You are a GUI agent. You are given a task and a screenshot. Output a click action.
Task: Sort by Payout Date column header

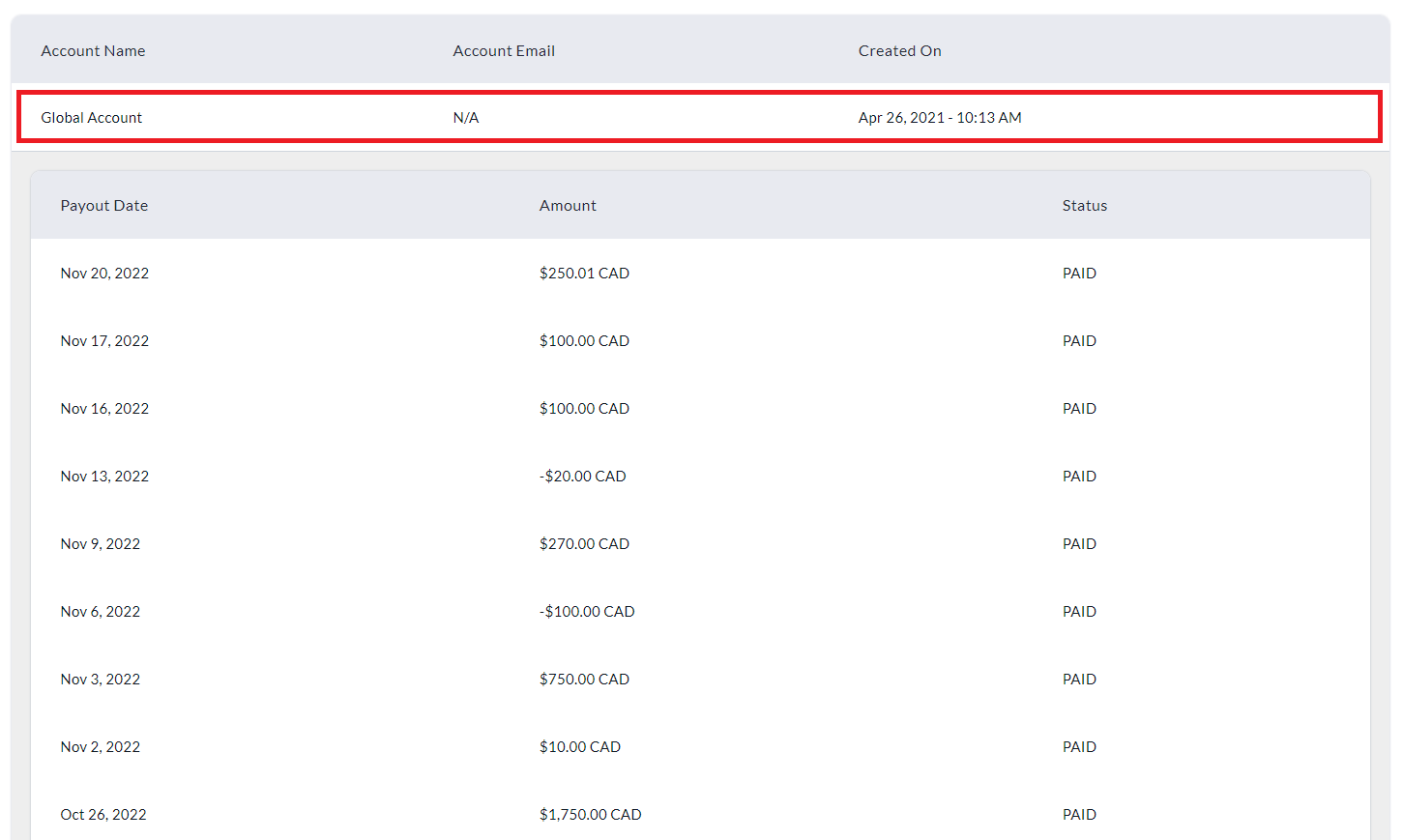coord(104,206)
